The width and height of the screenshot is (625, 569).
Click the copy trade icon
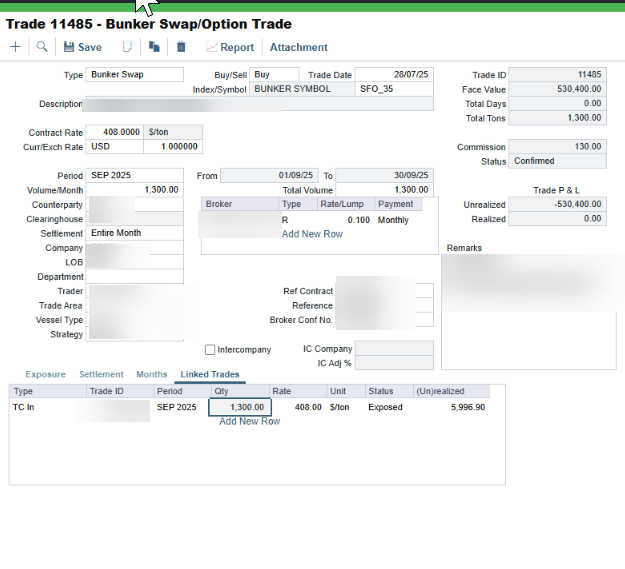point(154,47)
